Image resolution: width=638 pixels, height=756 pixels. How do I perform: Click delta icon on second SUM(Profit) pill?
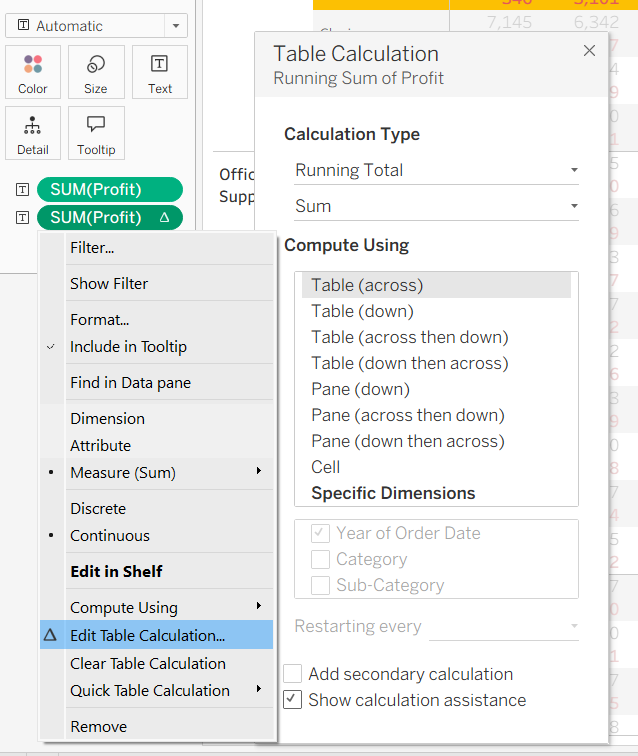165,217
